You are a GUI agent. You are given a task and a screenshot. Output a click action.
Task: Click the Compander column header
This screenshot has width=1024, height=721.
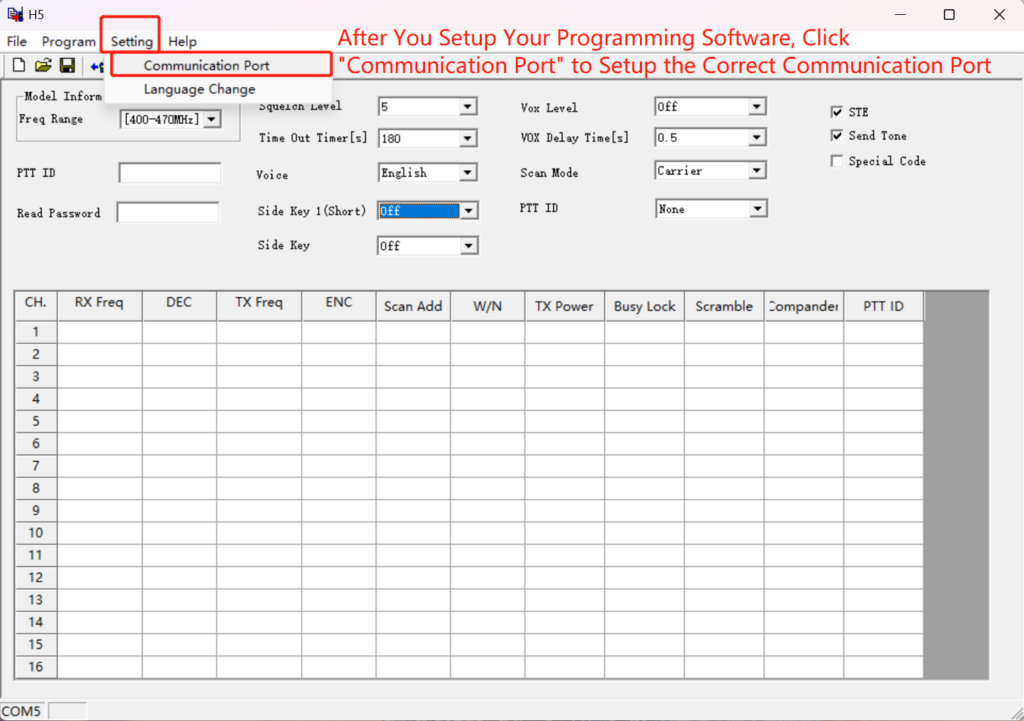pos(803,306)
